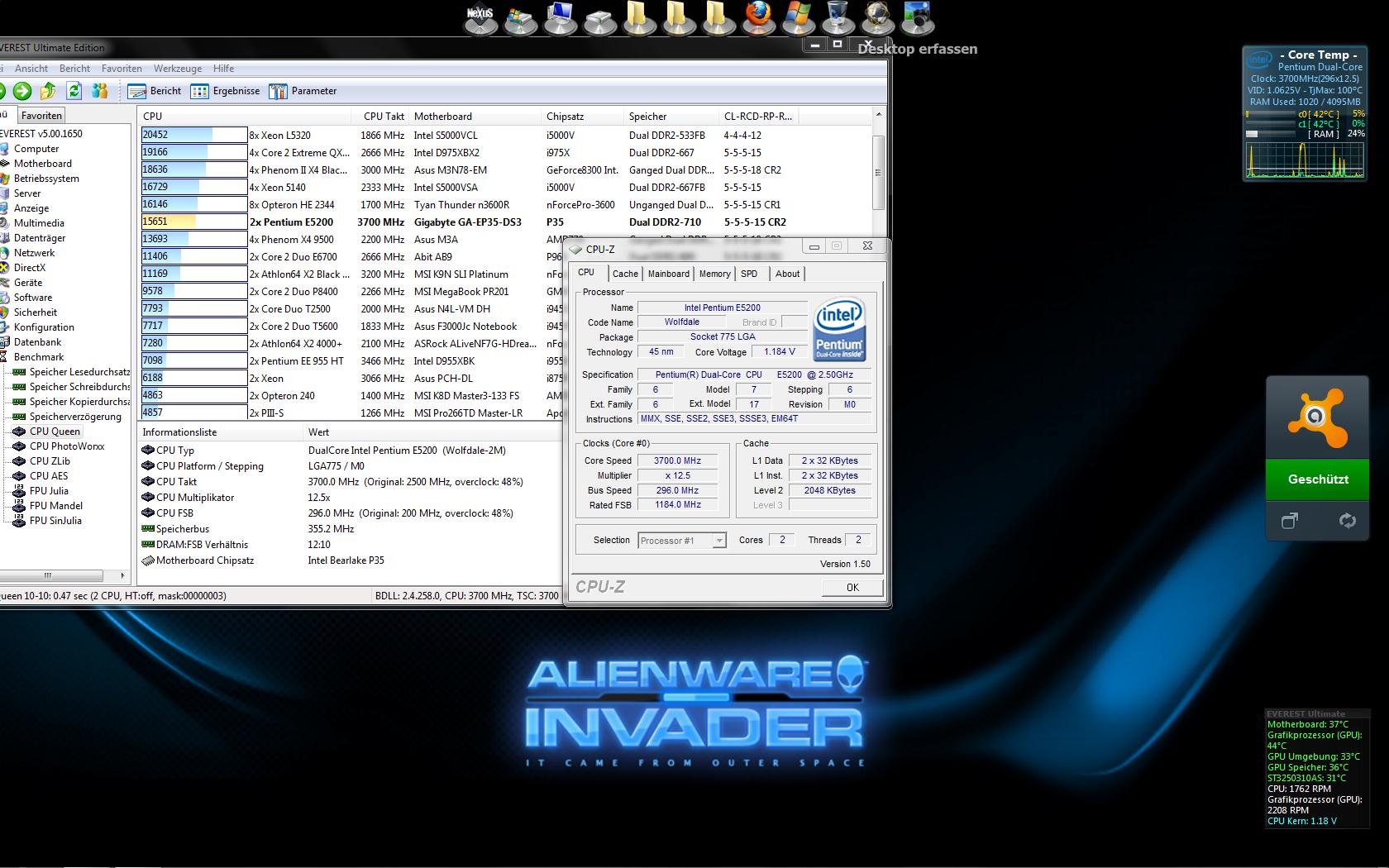Select the FPU Mandel benchmark
Viewport: 1389px width, 868px height.
tap(55, 506)
